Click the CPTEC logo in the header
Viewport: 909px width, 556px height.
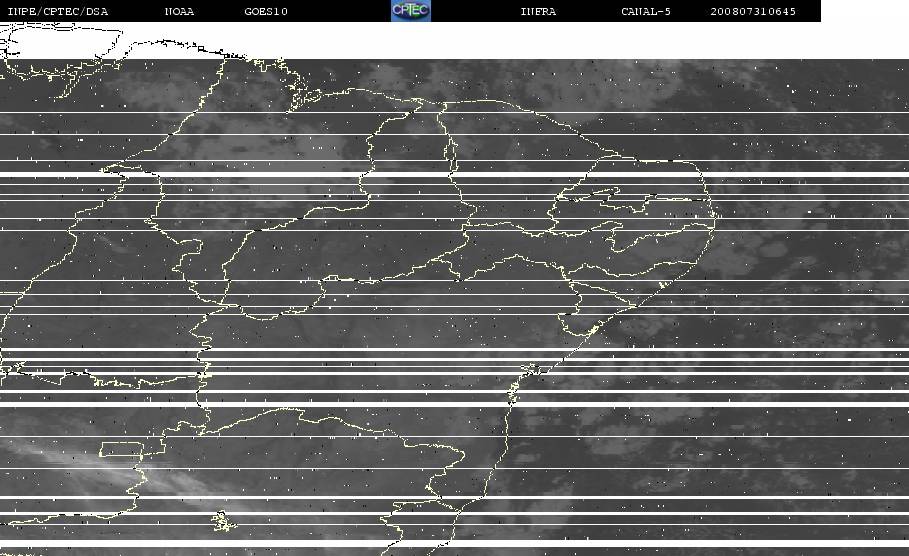[x=411, y=10]
